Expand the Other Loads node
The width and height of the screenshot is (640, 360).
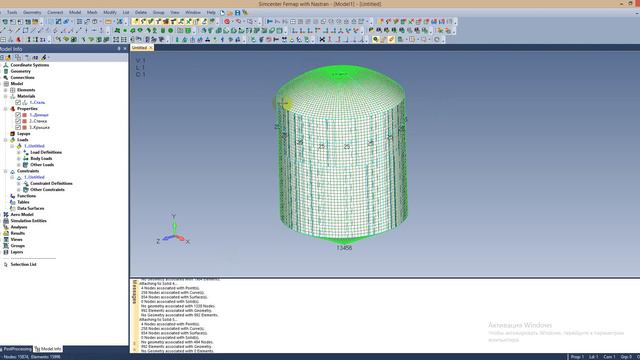point(18,165)
